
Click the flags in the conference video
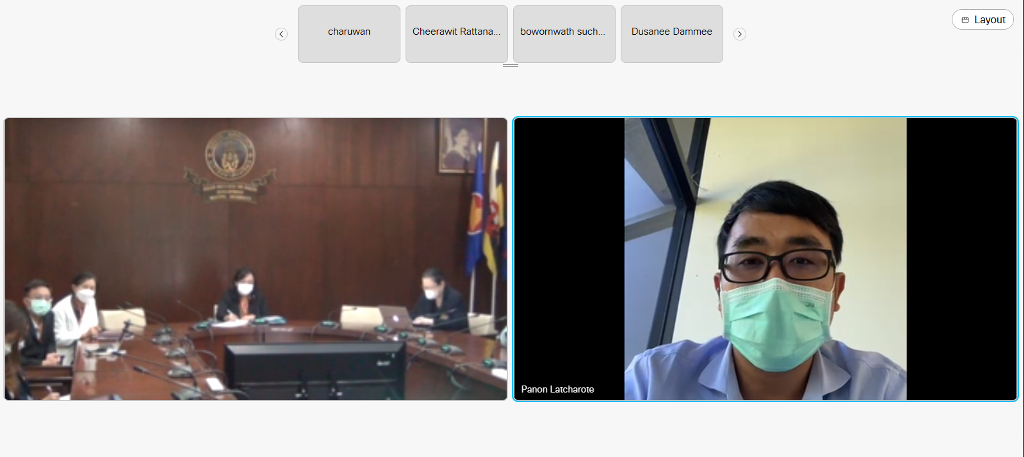pyautogui.click(x=483, y=215)
